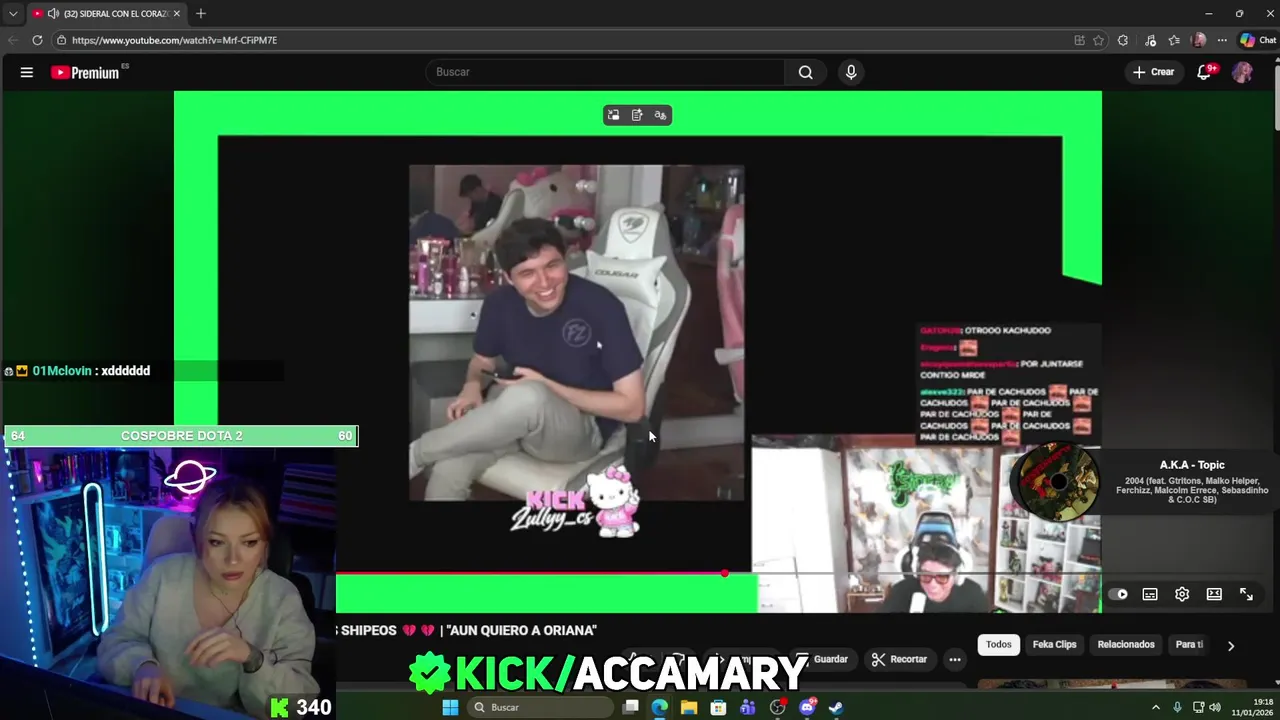Click the YouTube search magnifier button

click(805, 72)
